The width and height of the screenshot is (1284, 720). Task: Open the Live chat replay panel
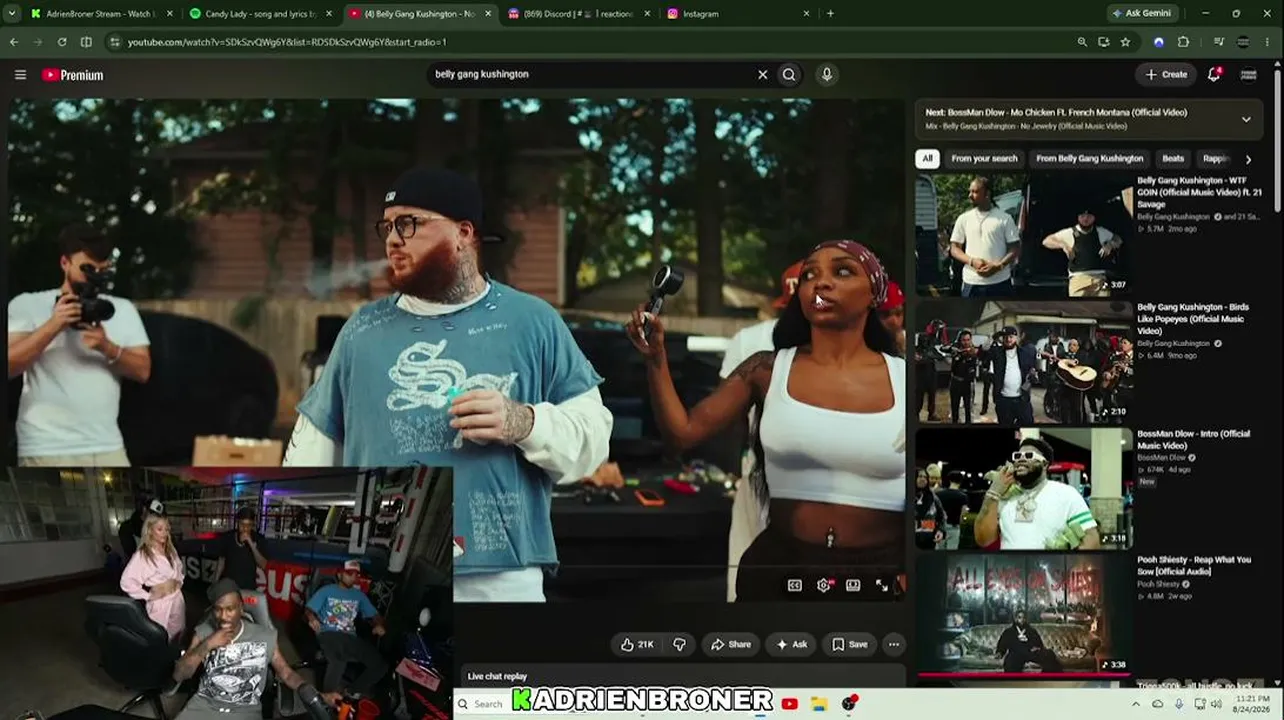pos(681,676)
